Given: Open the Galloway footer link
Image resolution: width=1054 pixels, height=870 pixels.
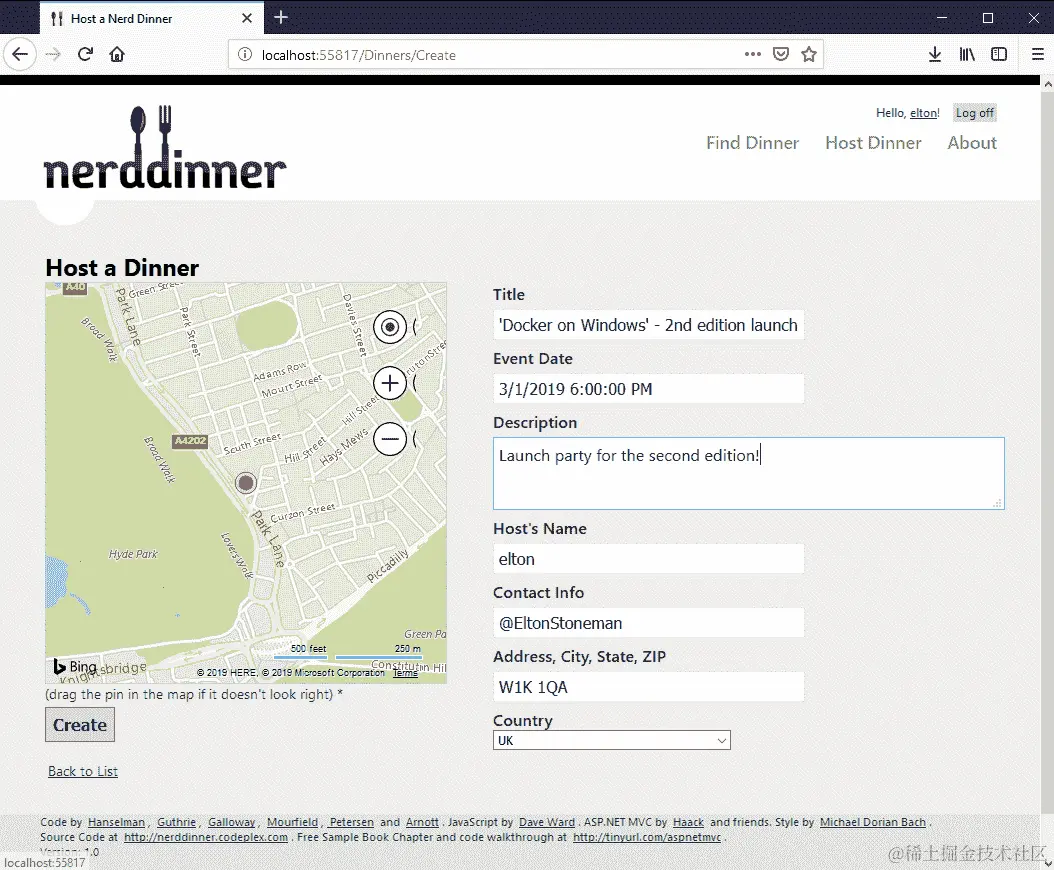Looking at the screenshot, I should click(231, 822).
